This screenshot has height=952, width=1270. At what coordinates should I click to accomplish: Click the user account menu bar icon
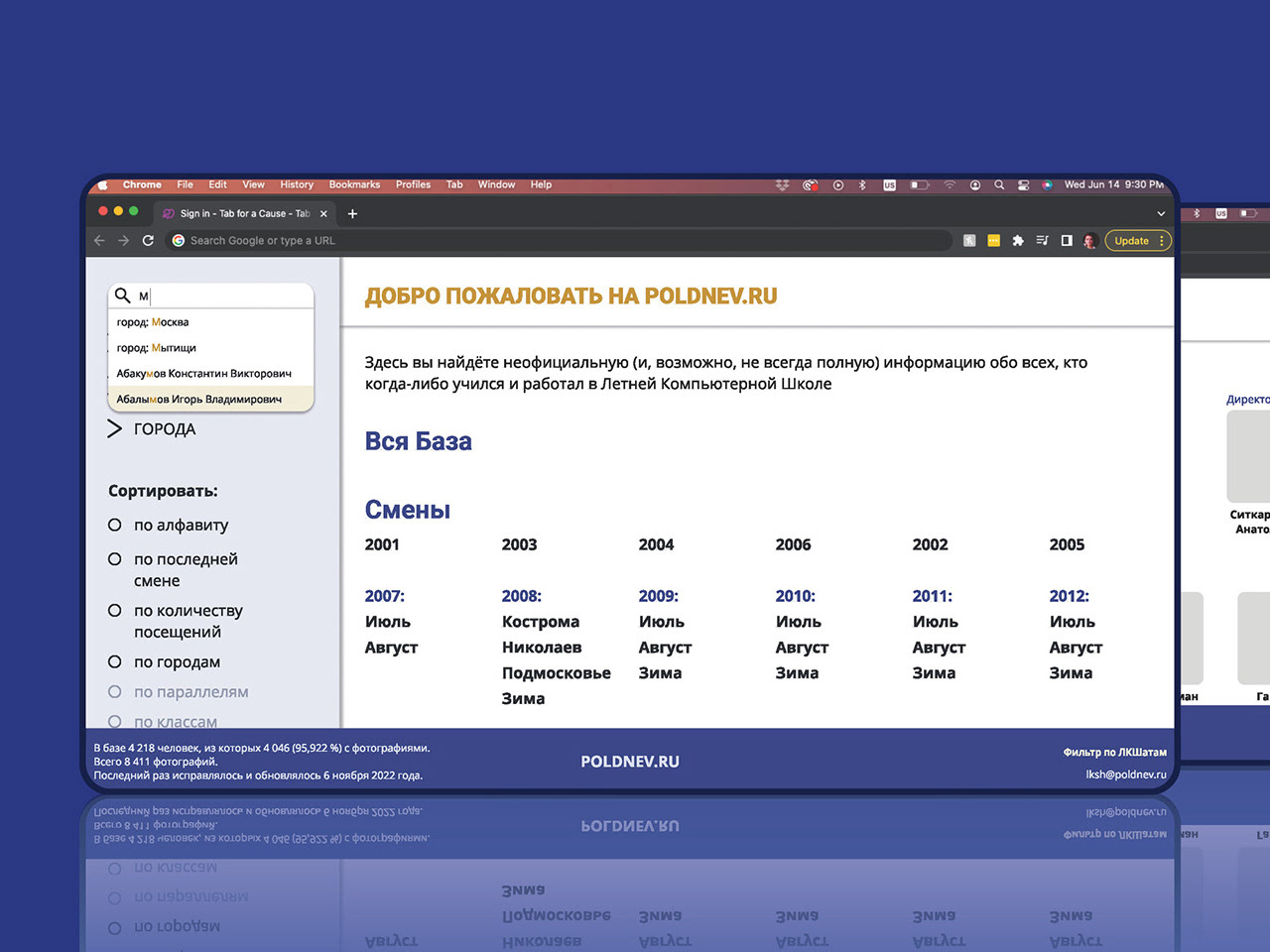[975, 184]
